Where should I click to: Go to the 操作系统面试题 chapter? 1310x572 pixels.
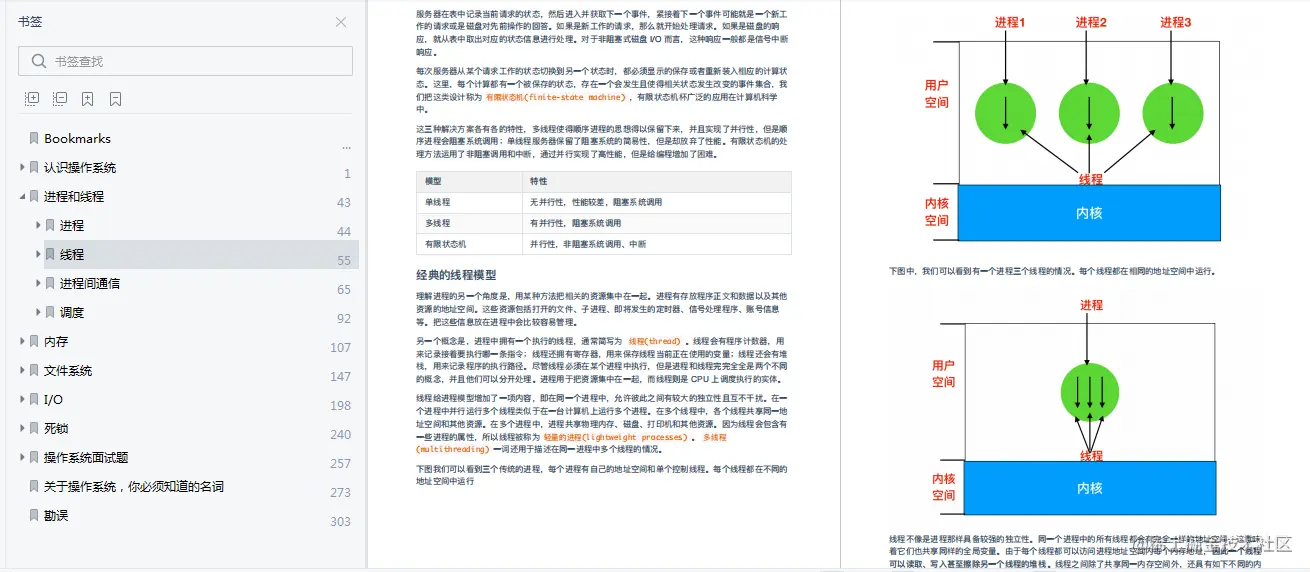[86, 457]
